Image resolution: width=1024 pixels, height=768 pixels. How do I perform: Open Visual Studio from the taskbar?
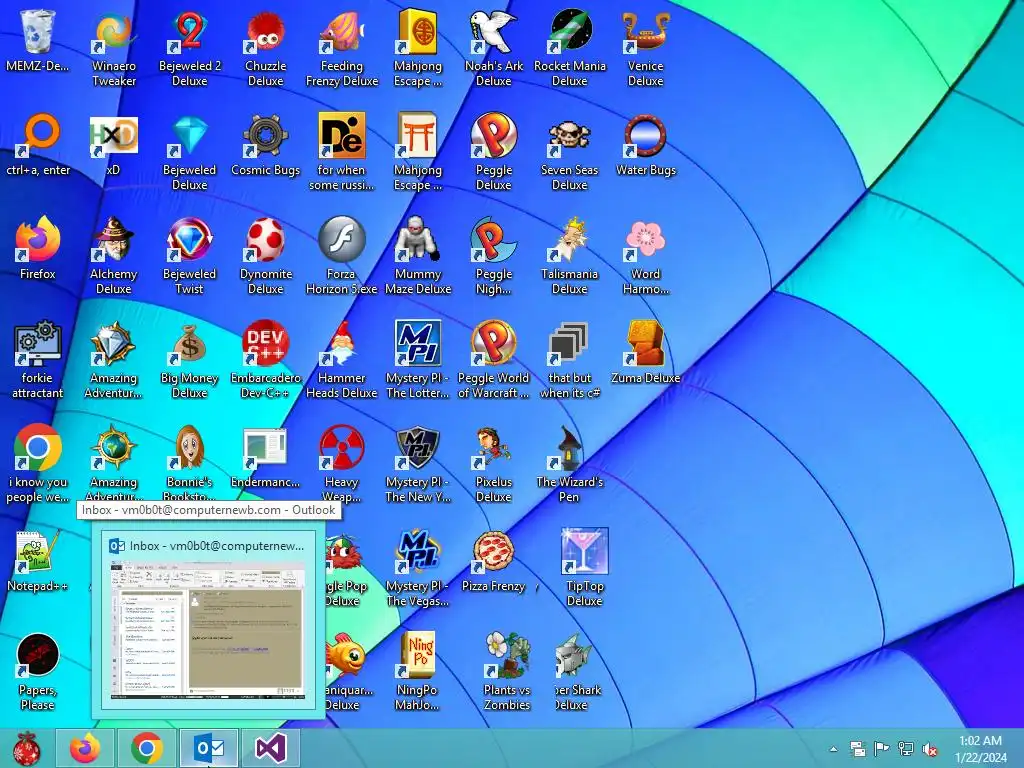click(x=270, y=748)
